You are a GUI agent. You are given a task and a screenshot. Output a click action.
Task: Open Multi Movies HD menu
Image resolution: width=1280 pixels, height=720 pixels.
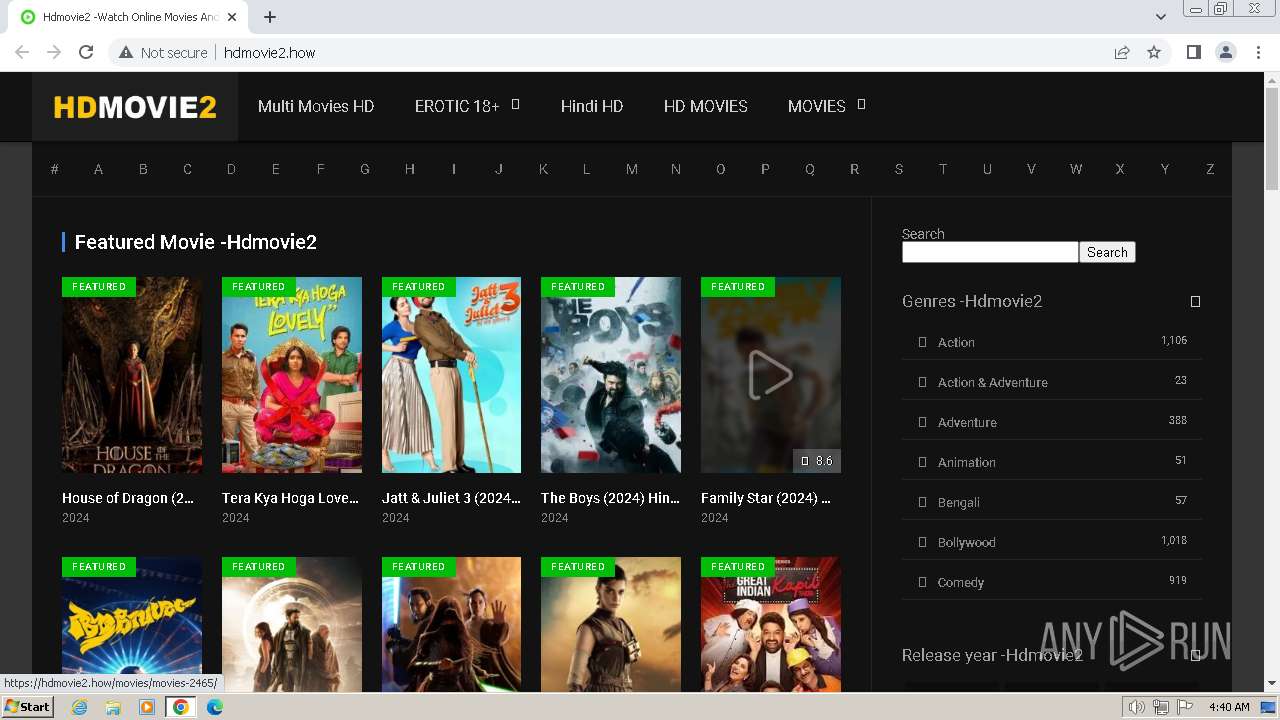(316, 106)
